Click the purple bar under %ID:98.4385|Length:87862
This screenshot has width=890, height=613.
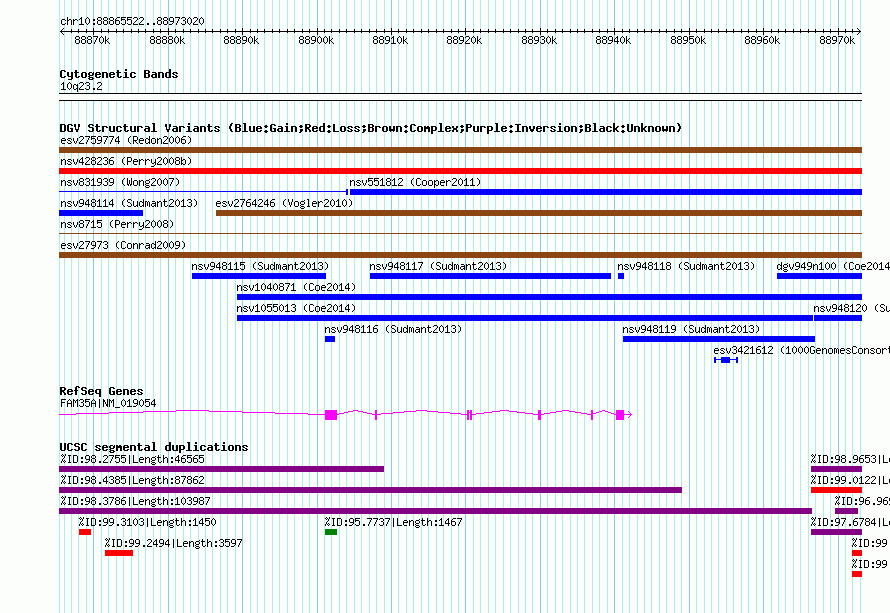[370, 490]
